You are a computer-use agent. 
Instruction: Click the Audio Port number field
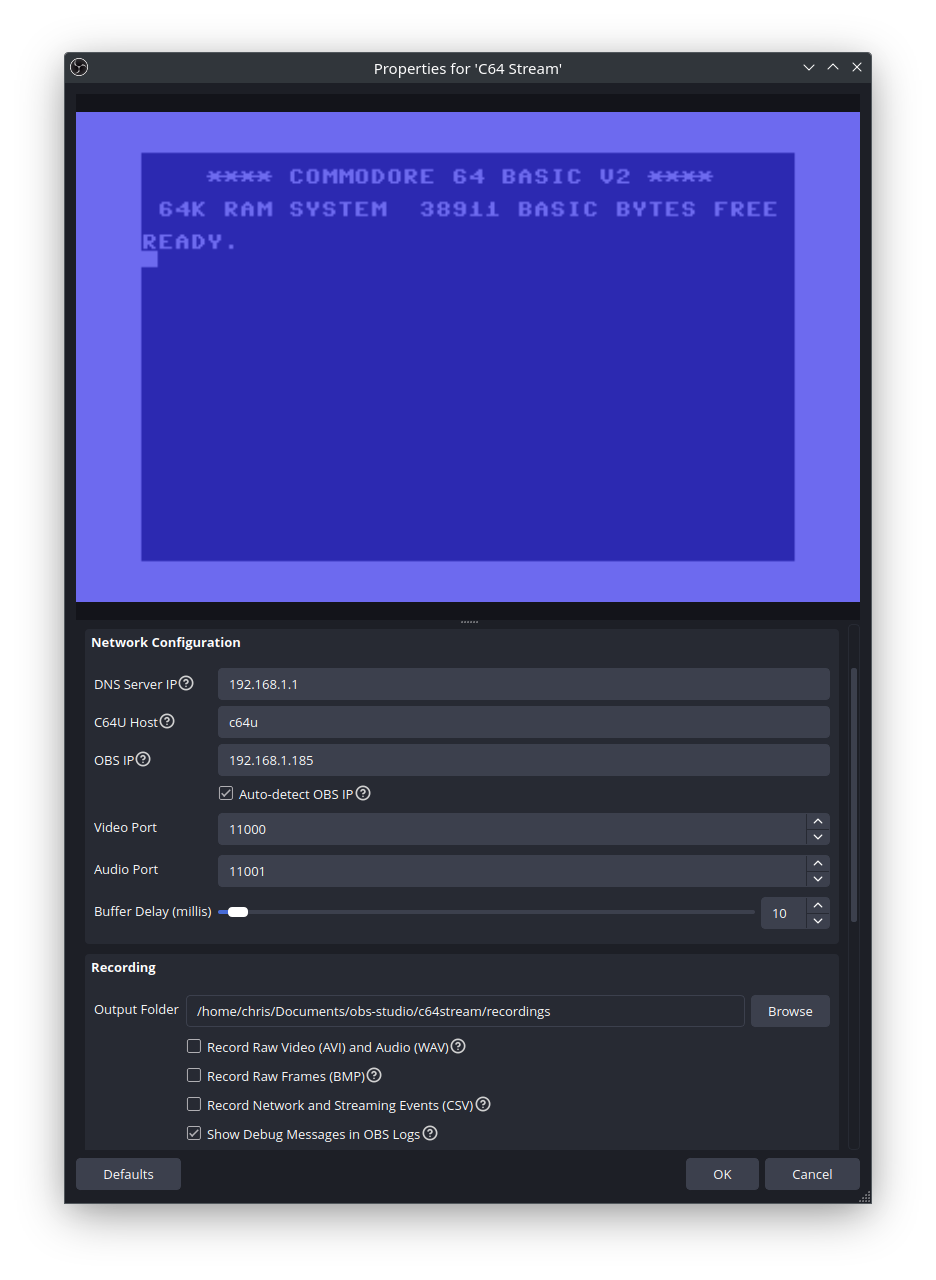[x=512, y=871]
